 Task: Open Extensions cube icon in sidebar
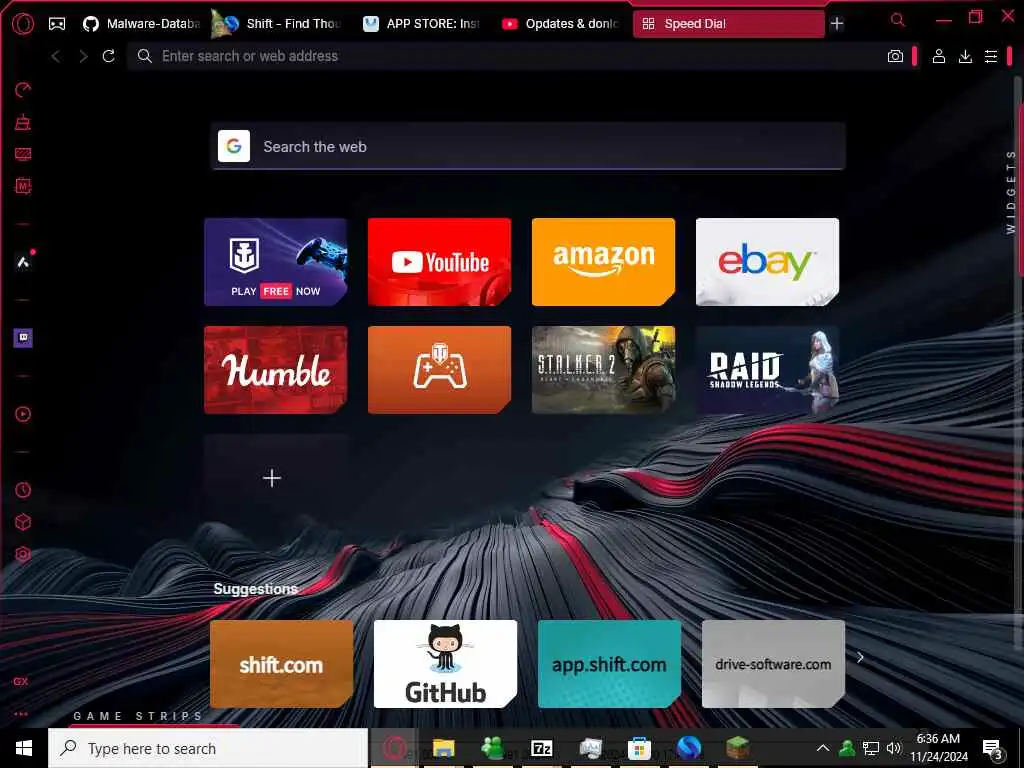tap(23, 522)
